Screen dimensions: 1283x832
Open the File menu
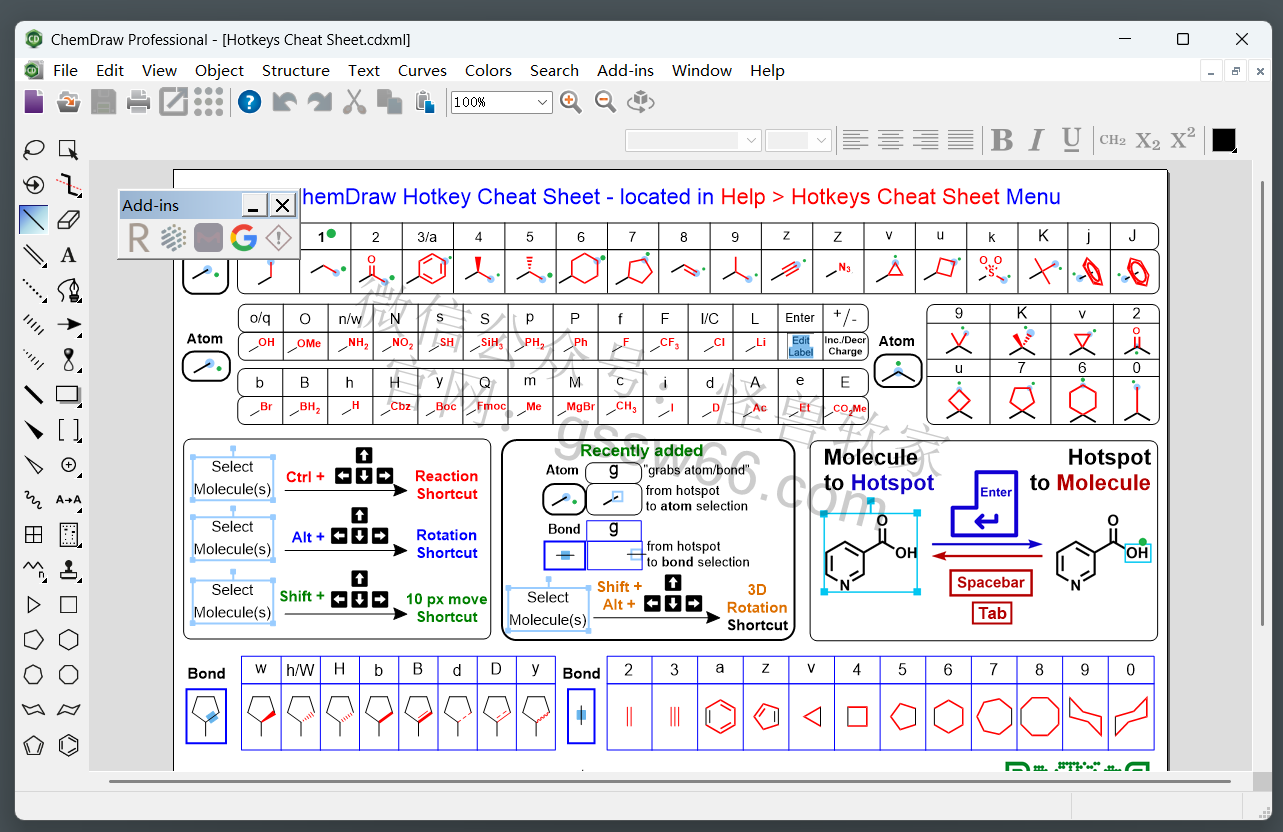[65, 70]
